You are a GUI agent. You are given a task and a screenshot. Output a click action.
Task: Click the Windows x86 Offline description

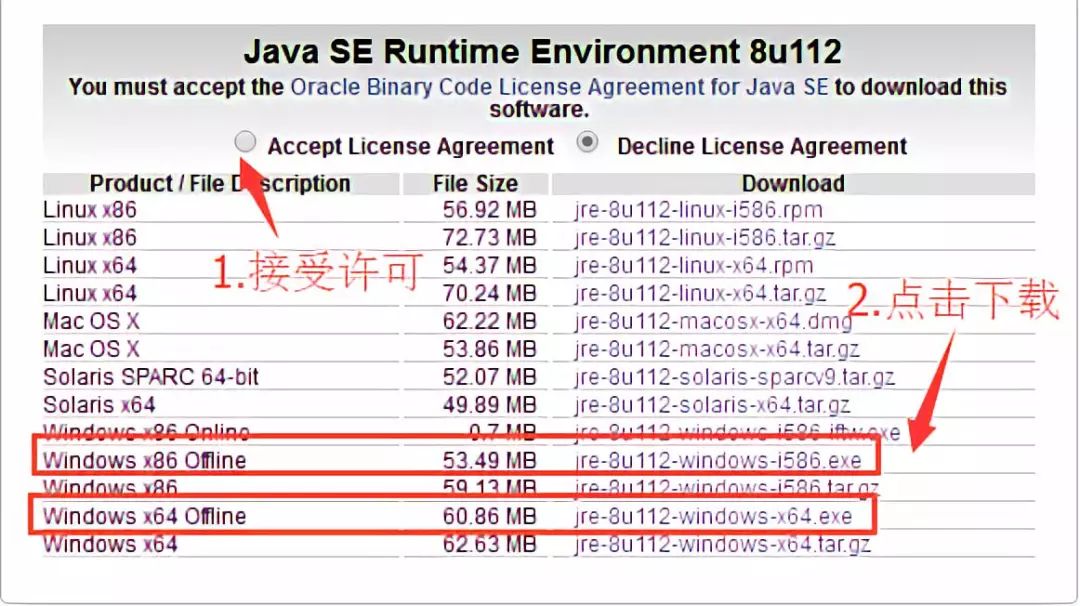point(145,460)
